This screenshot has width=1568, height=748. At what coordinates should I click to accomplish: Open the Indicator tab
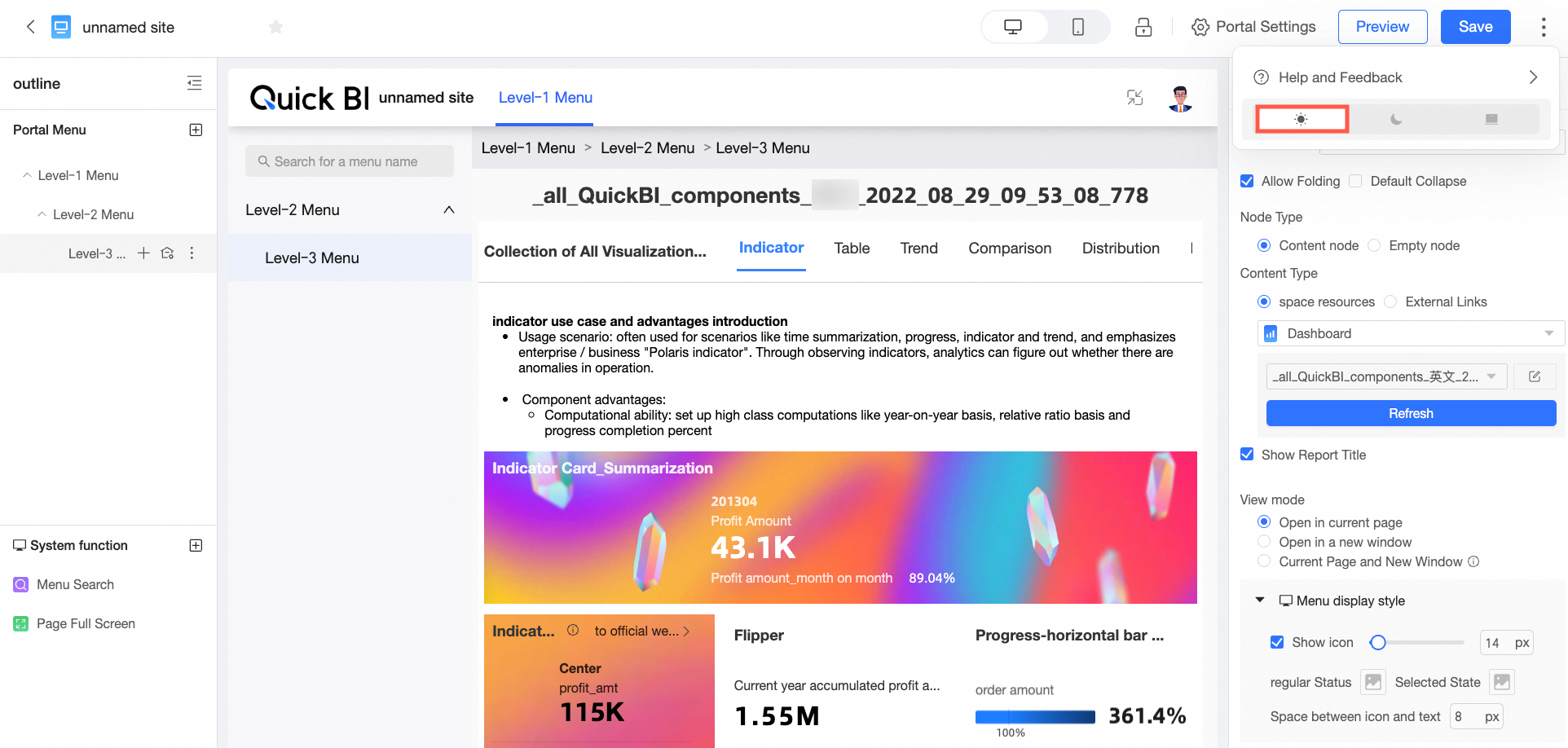pos(771,248)
